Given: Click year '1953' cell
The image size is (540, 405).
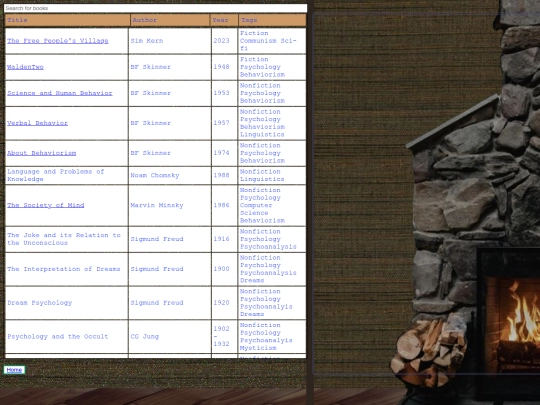Looking at the screenshot, I should click(x=225, y=93).
